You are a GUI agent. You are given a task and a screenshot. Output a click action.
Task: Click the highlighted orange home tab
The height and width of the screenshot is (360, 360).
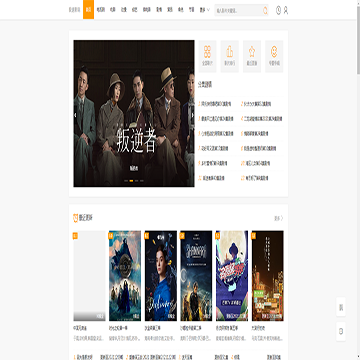coord(88,10)
